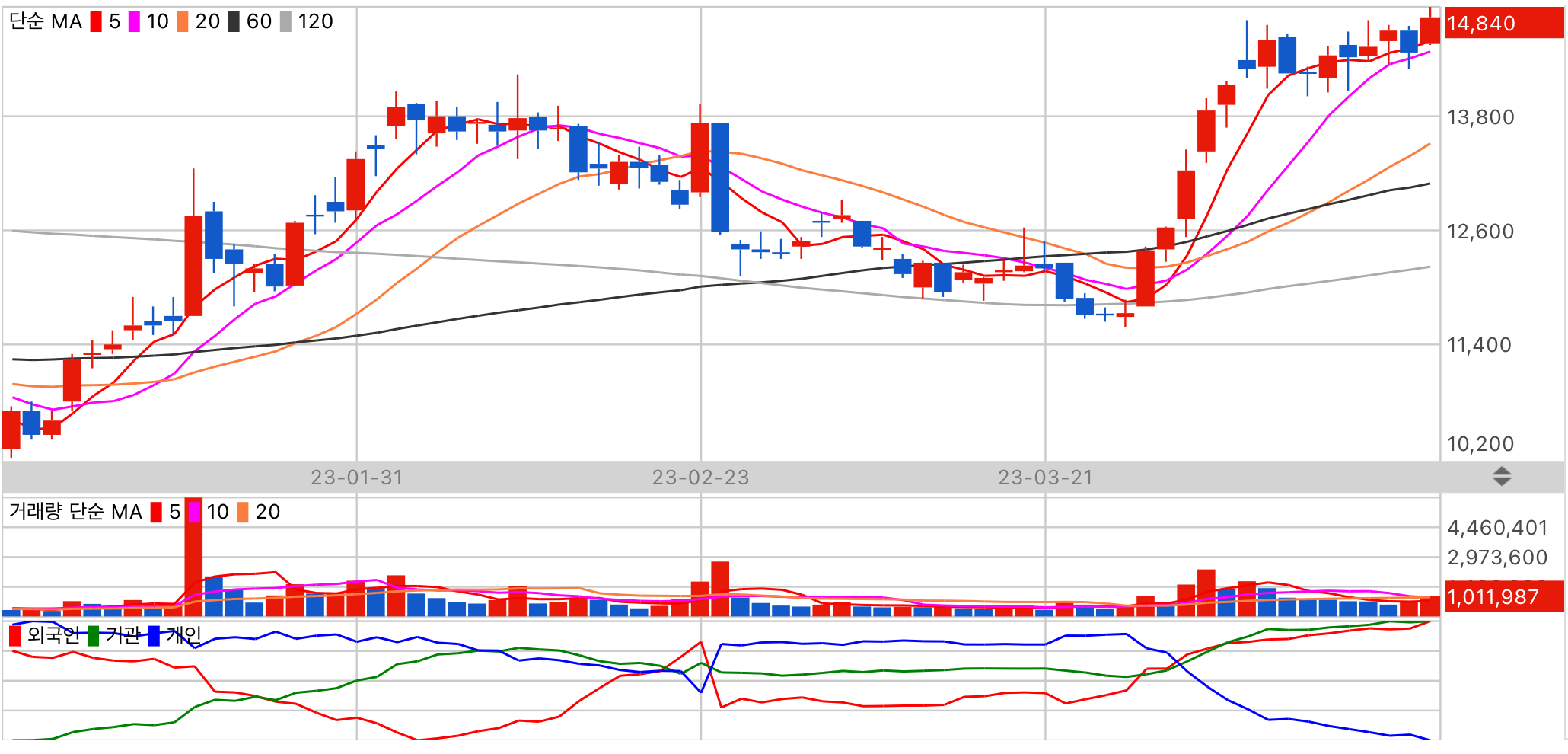Click the 23-01-31 date label
Screen dimensions: 1568x754
pos(356,478)
